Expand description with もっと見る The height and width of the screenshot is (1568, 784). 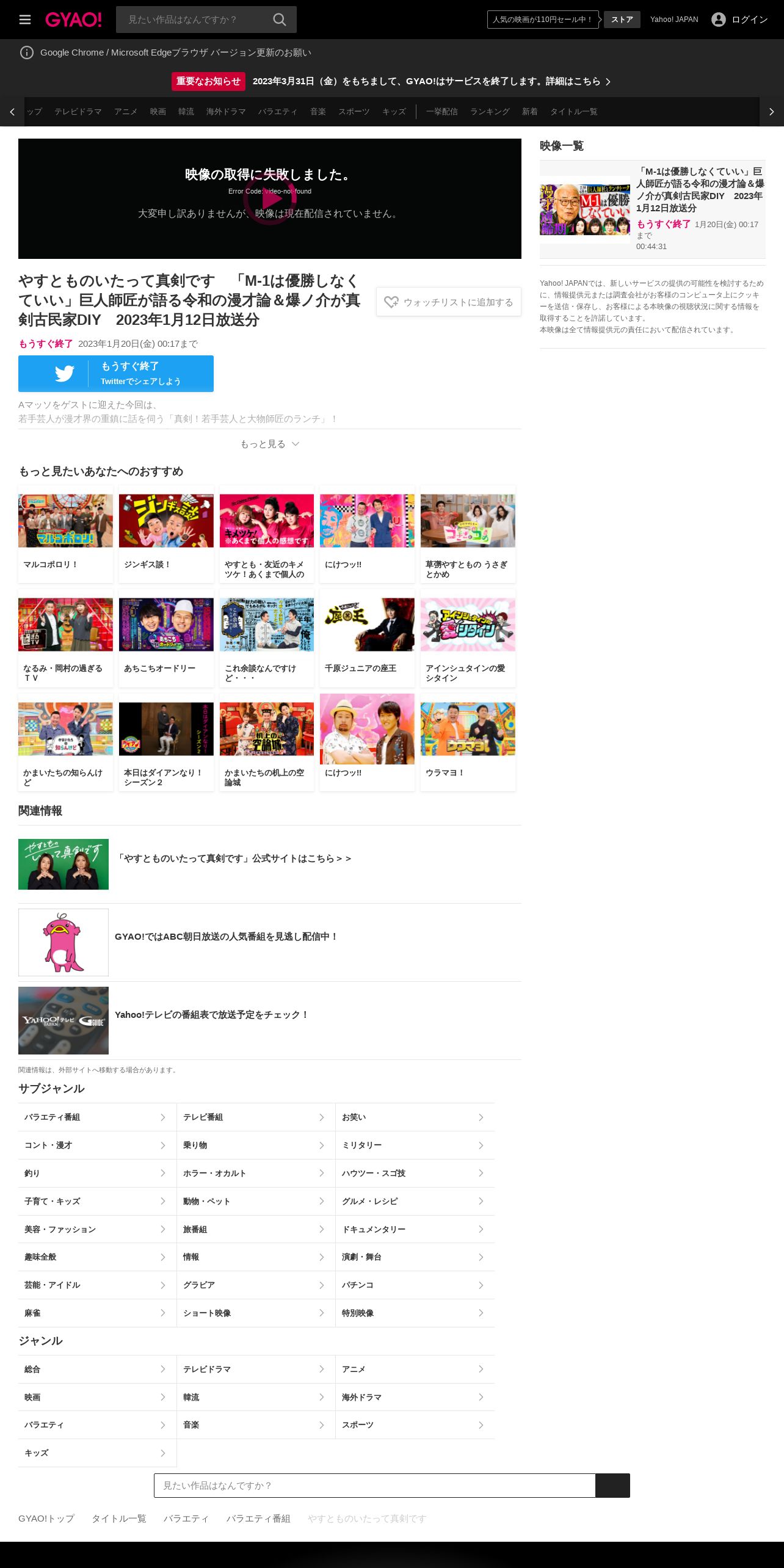coord(270,444)
